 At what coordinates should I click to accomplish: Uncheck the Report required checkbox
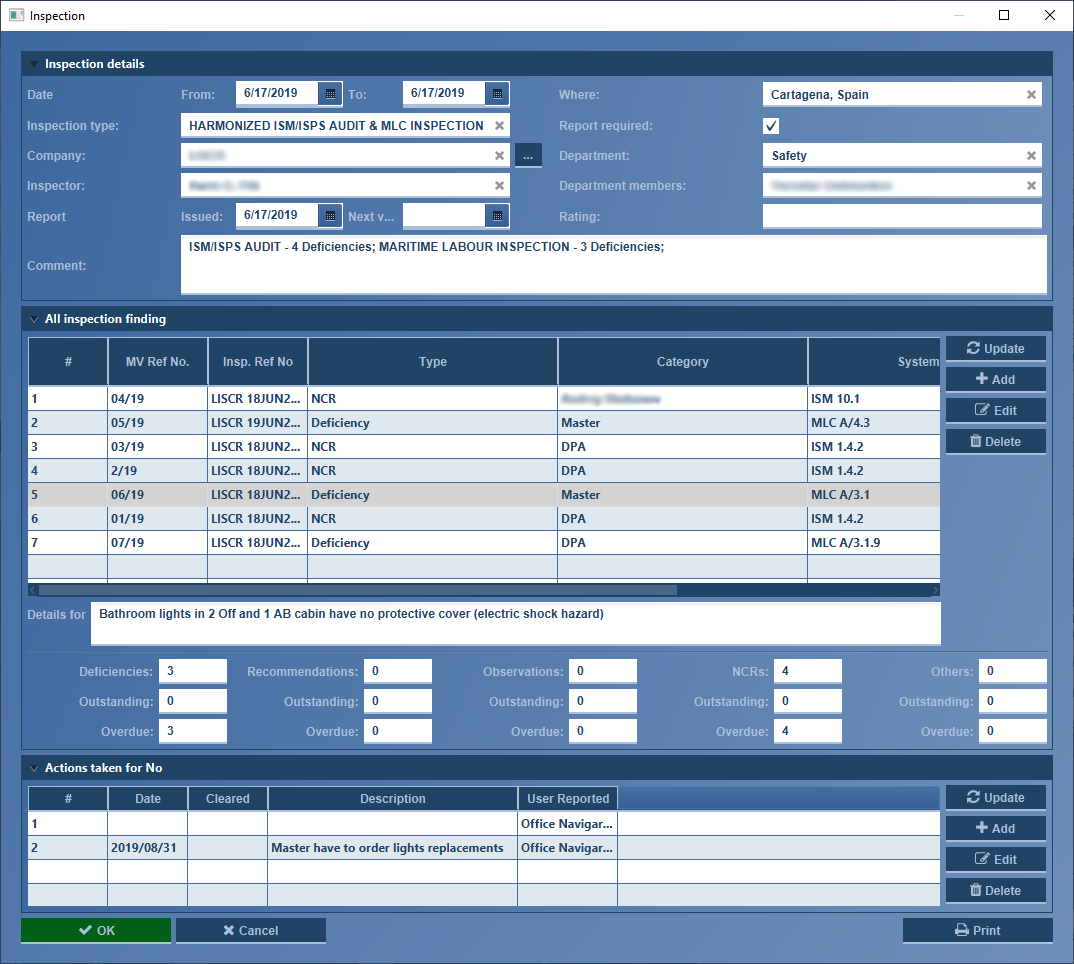(771, 126)
